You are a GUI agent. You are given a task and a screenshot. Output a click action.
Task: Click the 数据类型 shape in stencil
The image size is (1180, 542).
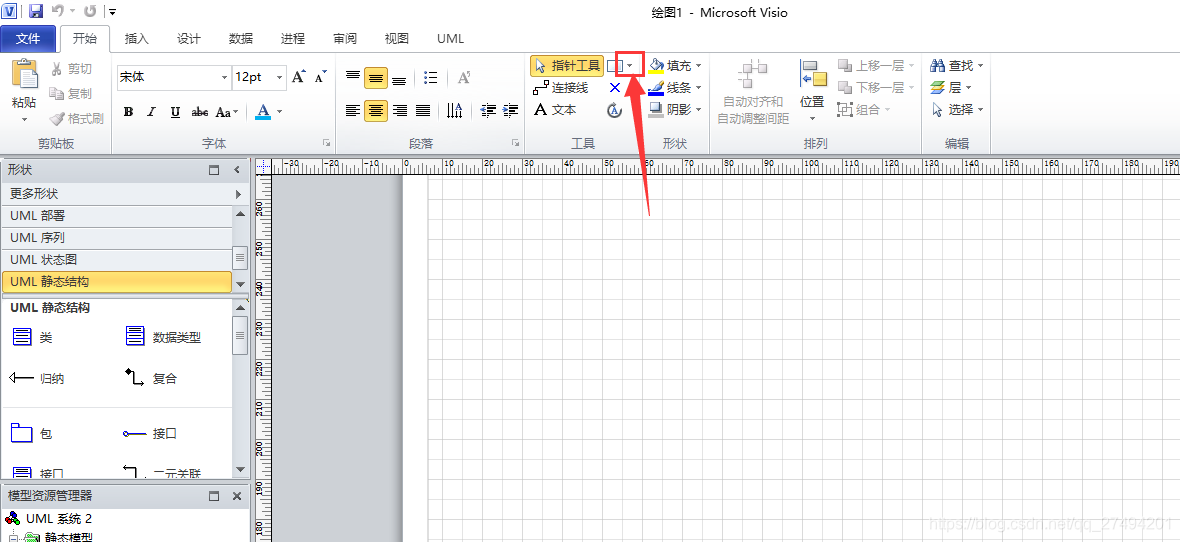point(135,336)
